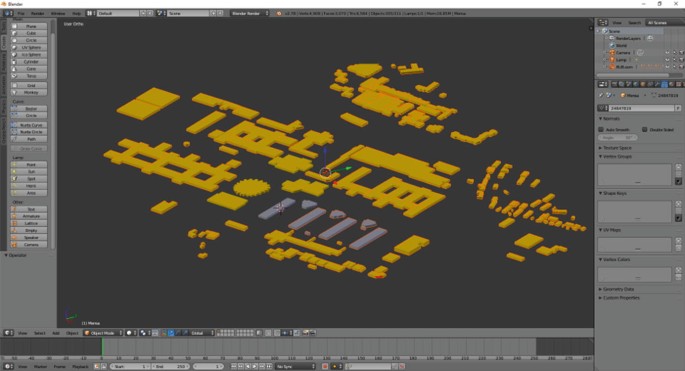This screenshot has width=685, height=371.
Task: Expand the Texture Space panel
Action: click(617, 148)
